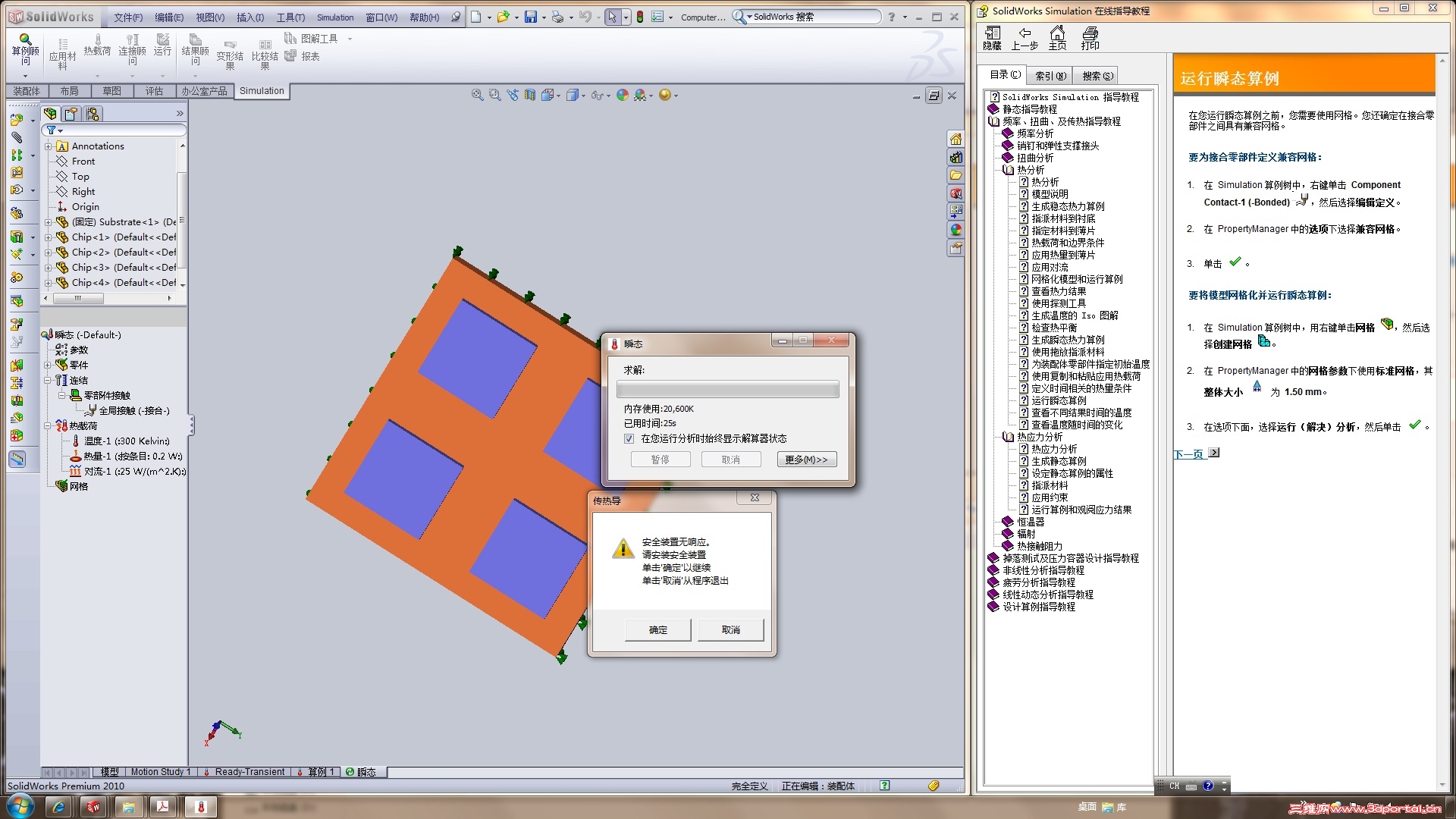Click the 运行 run study icon
1456x819 pixels.
pyautogui.click(x=162, y=40)
